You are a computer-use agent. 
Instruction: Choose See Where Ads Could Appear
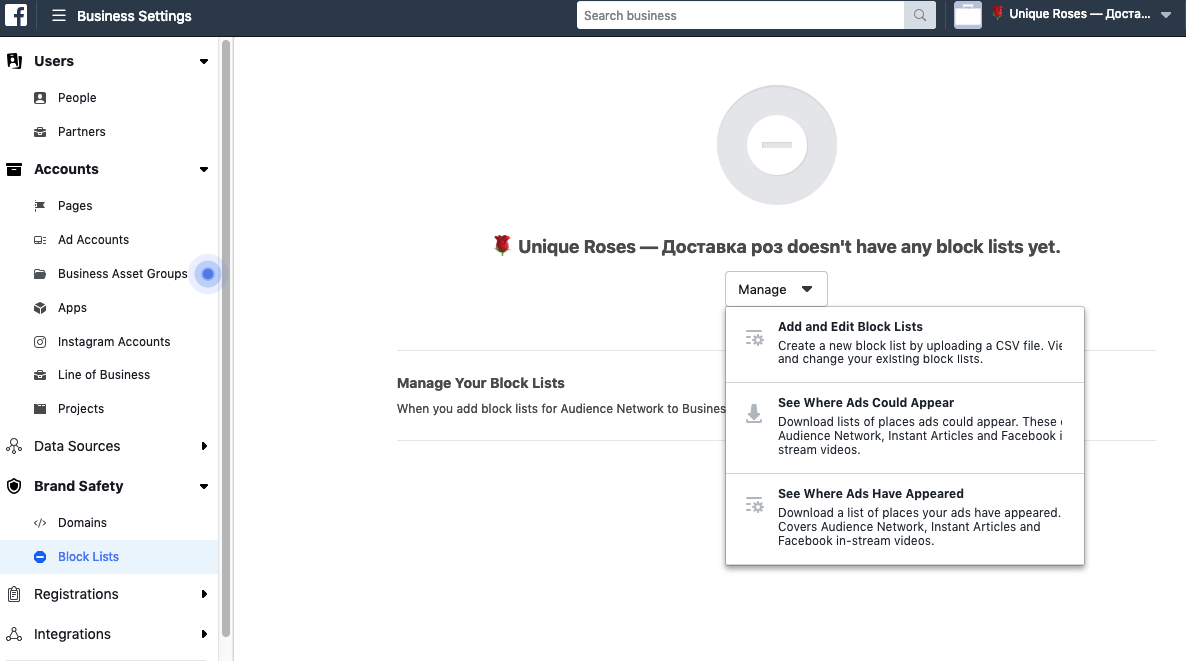(905, 428)
